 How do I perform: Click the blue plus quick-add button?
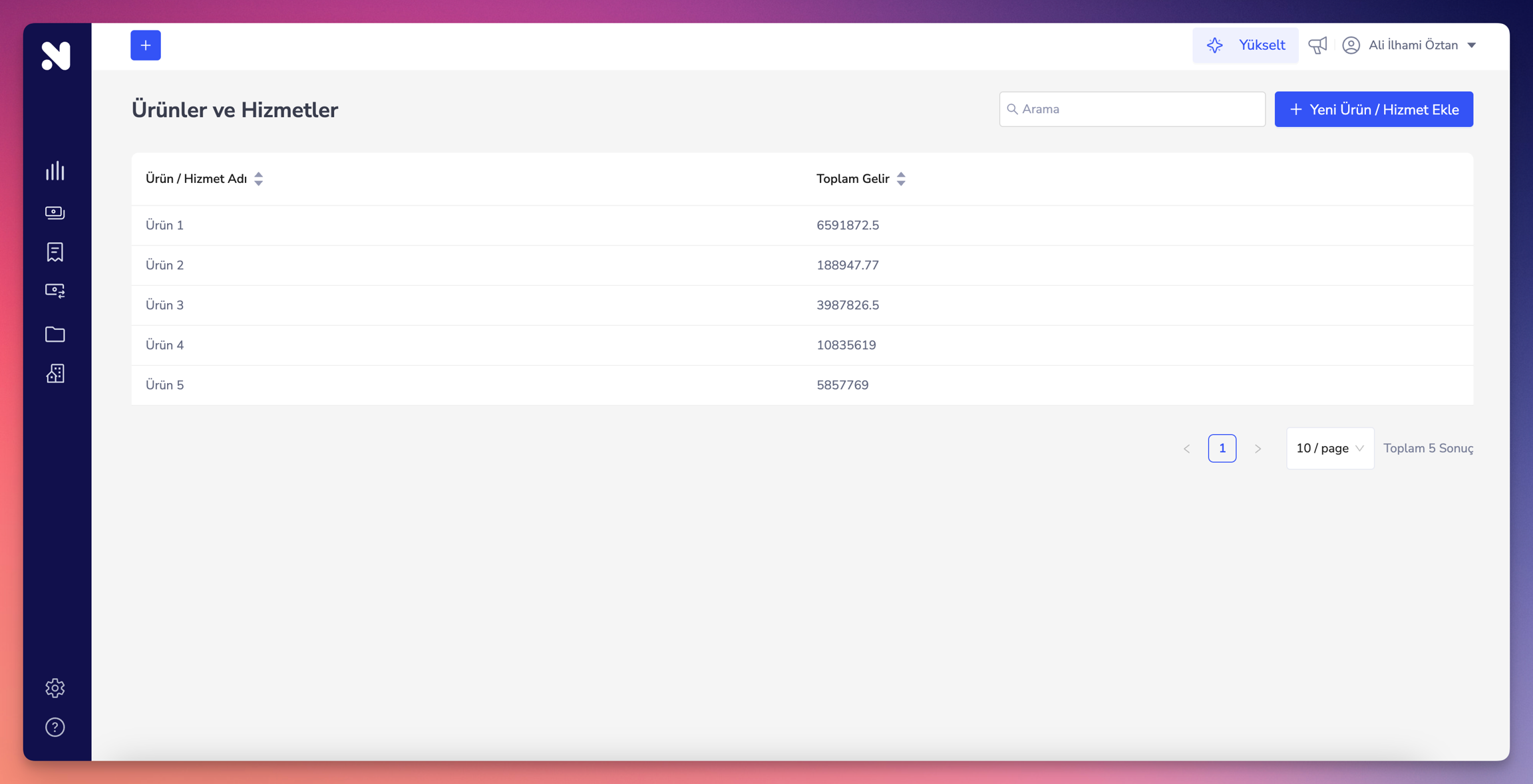tap(146, 45)
